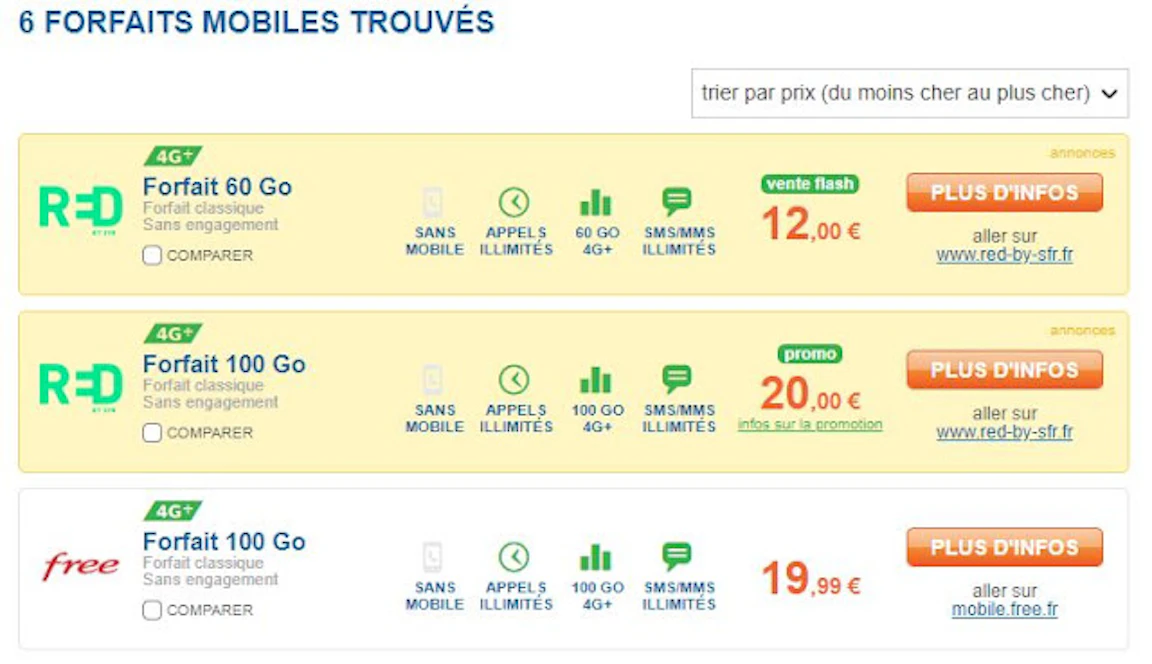
Task: Click the SMS/MMS speech bubble icon in RED 100 Go offer
Action: (677, 380)
